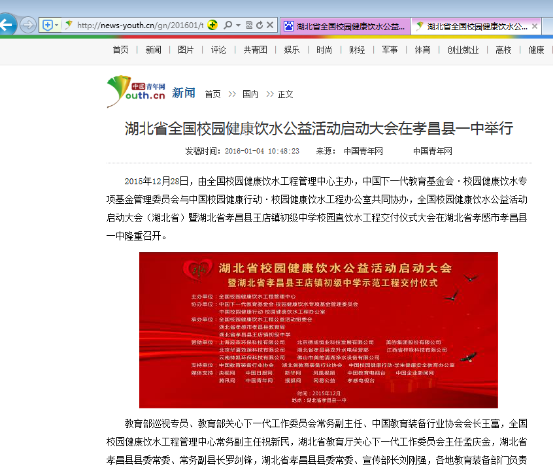
Task: Click the 国内 breadcrumb link
Action: (x=250, y=94)
